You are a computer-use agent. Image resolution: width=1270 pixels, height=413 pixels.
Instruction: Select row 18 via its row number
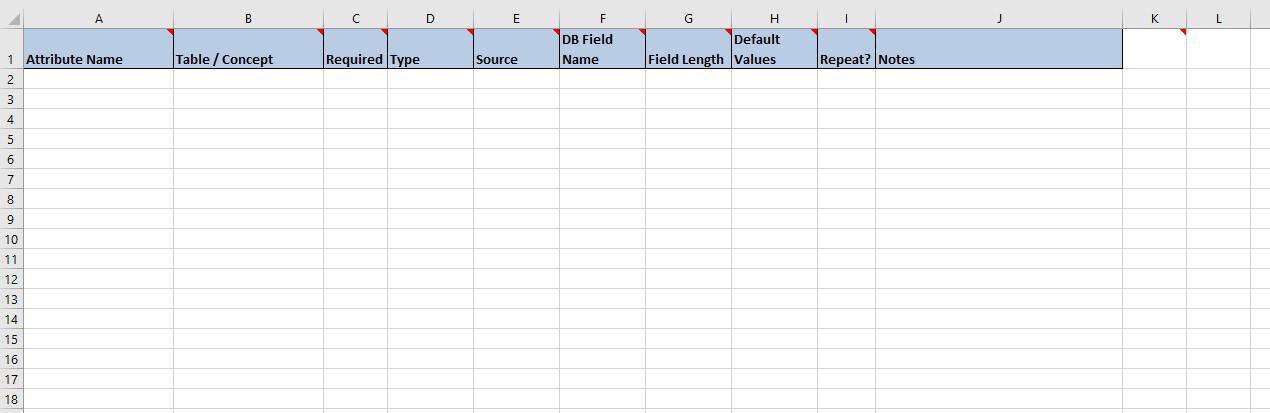click(x=10, y=399)
